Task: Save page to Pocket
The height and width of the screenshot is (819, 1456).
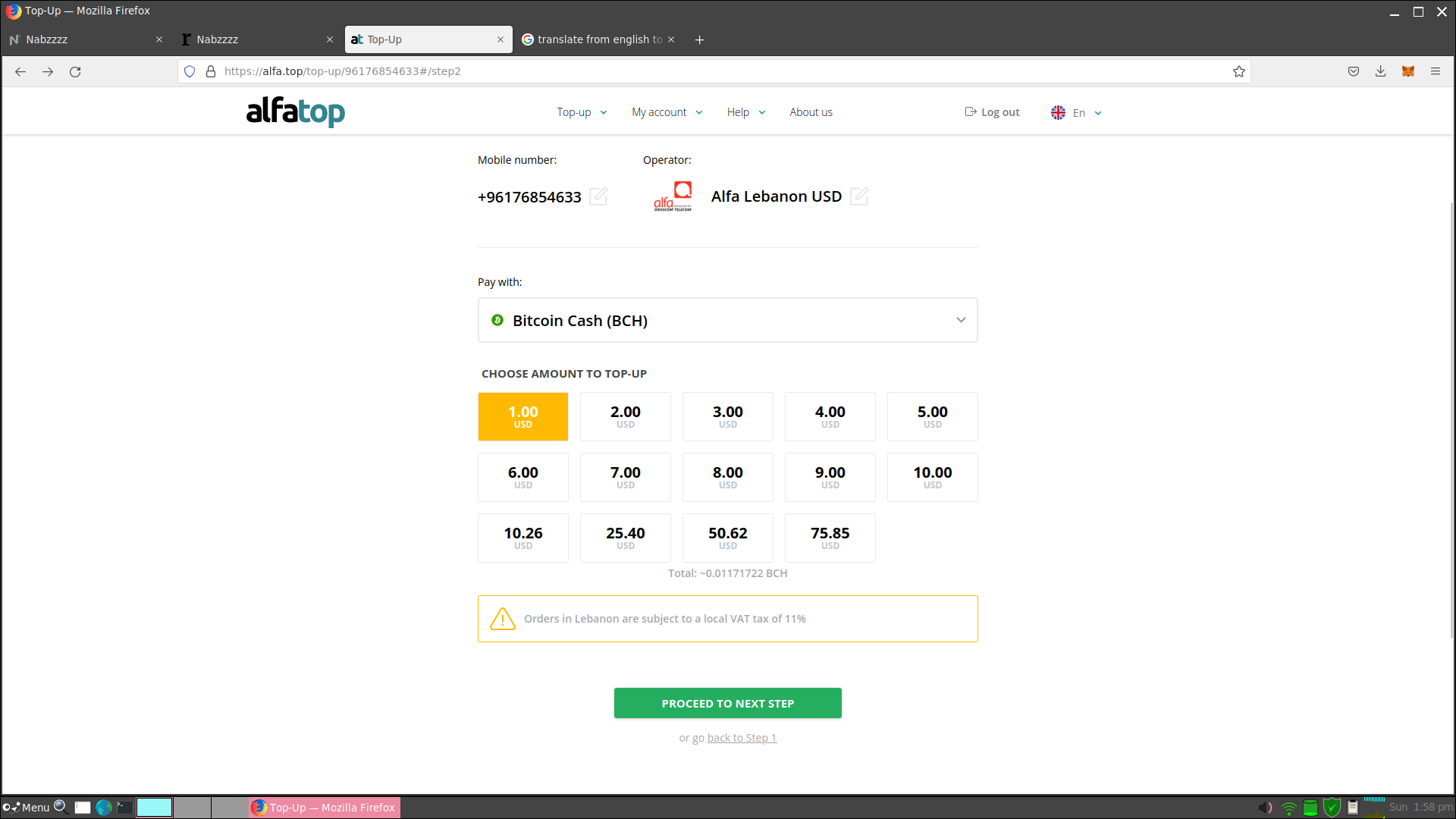Action: pos(1354,71)
